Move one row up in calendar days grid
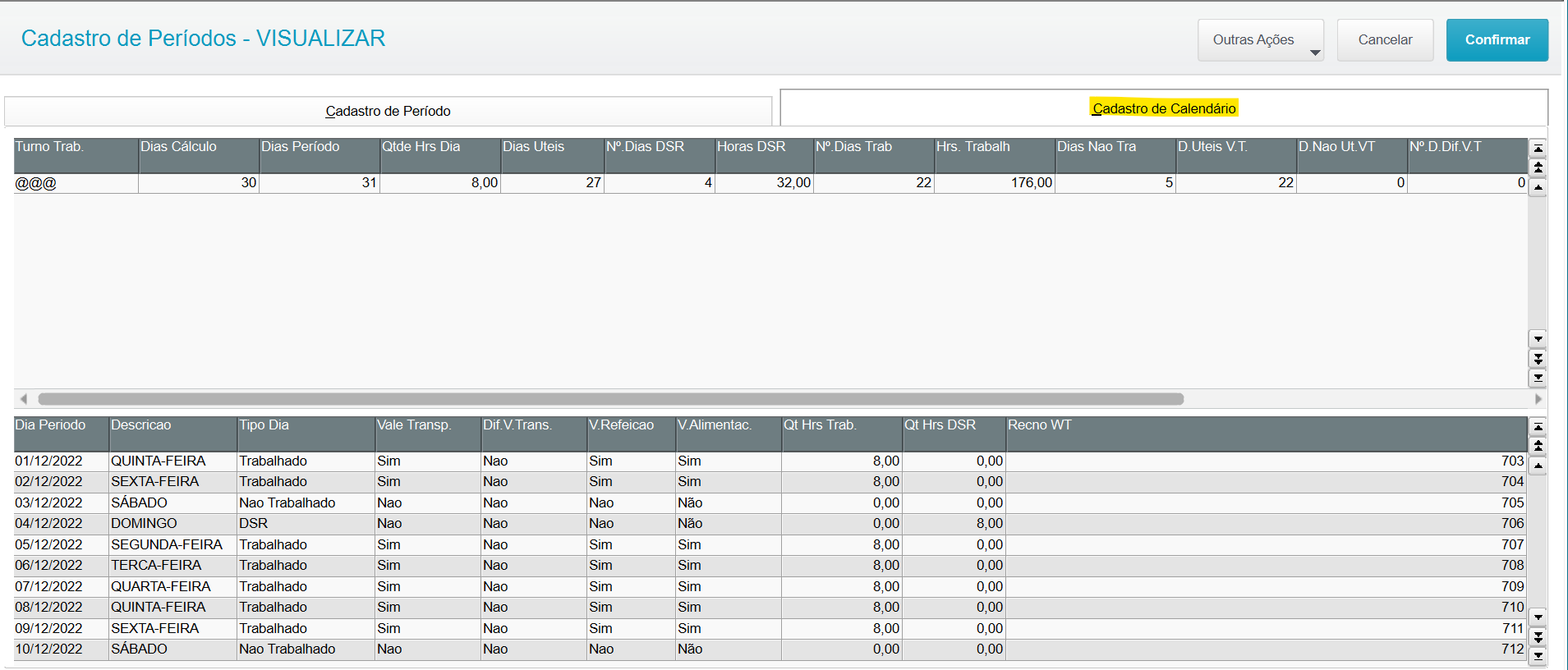The height and width of the screenshot is (670, 1568). [x=1538, y=466]
